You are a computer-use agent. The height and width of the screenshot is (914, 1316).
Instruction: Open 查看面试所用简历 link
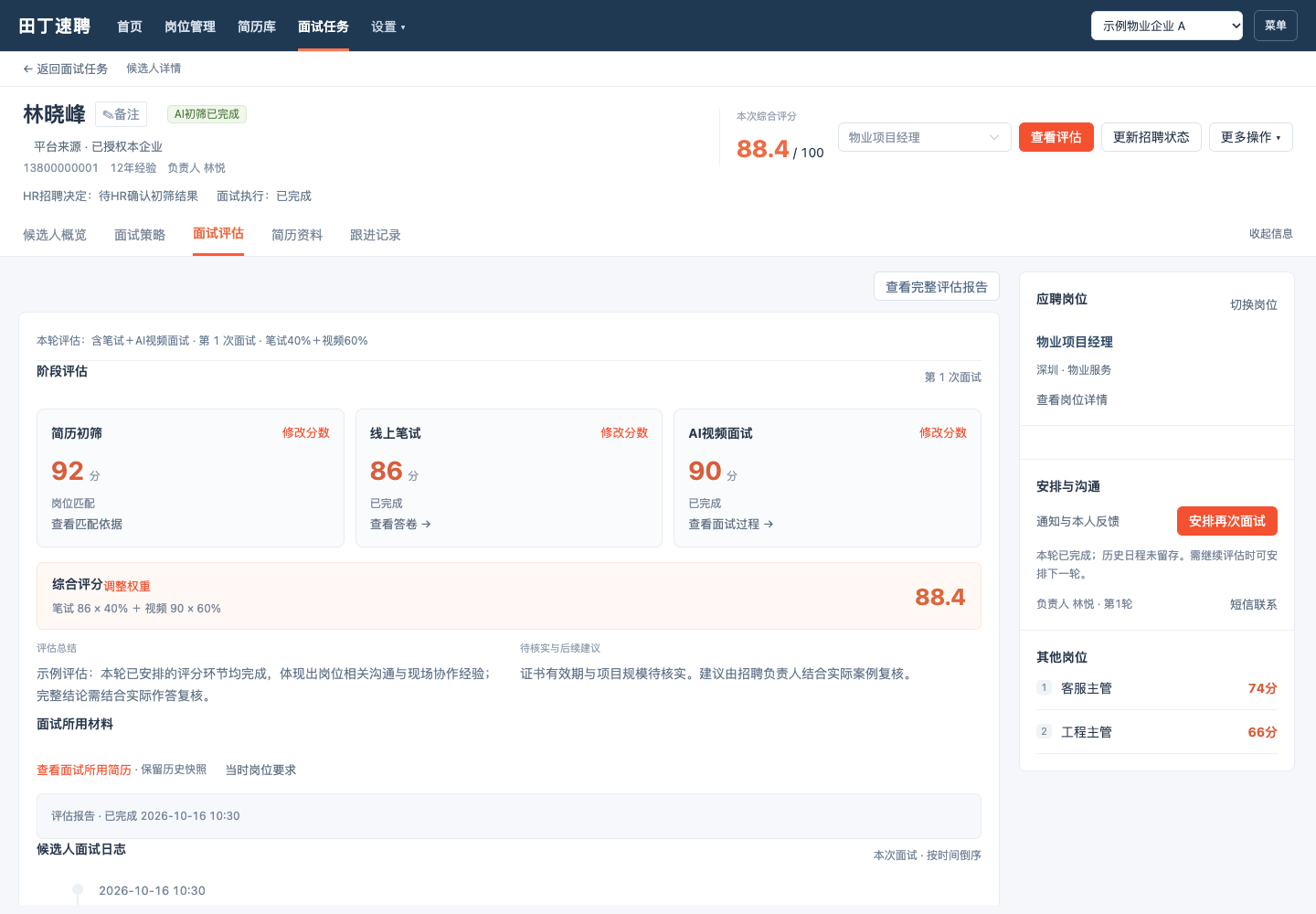pyautogui.click(x=84, y=770)
